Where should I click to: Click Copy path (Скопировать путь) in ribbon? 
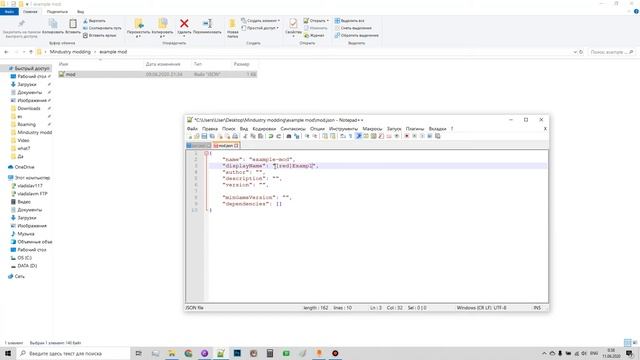coord(102,28)
